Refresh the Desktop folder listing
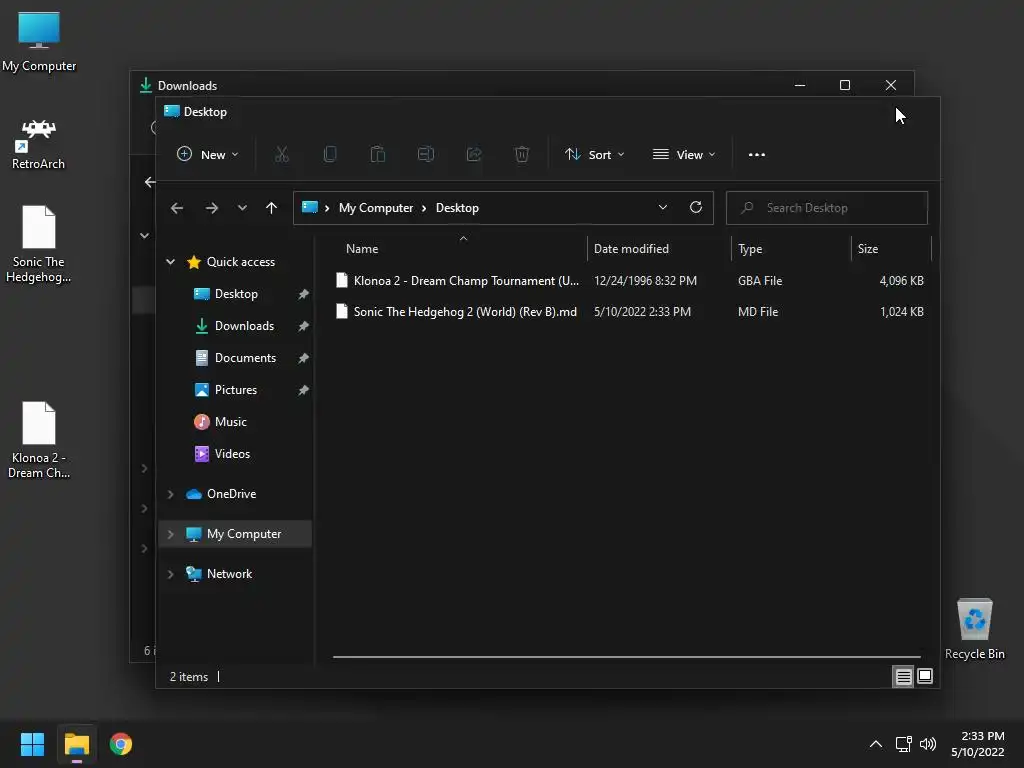Viewport: 1024px width, 768px height. click(x=696, y=208)
